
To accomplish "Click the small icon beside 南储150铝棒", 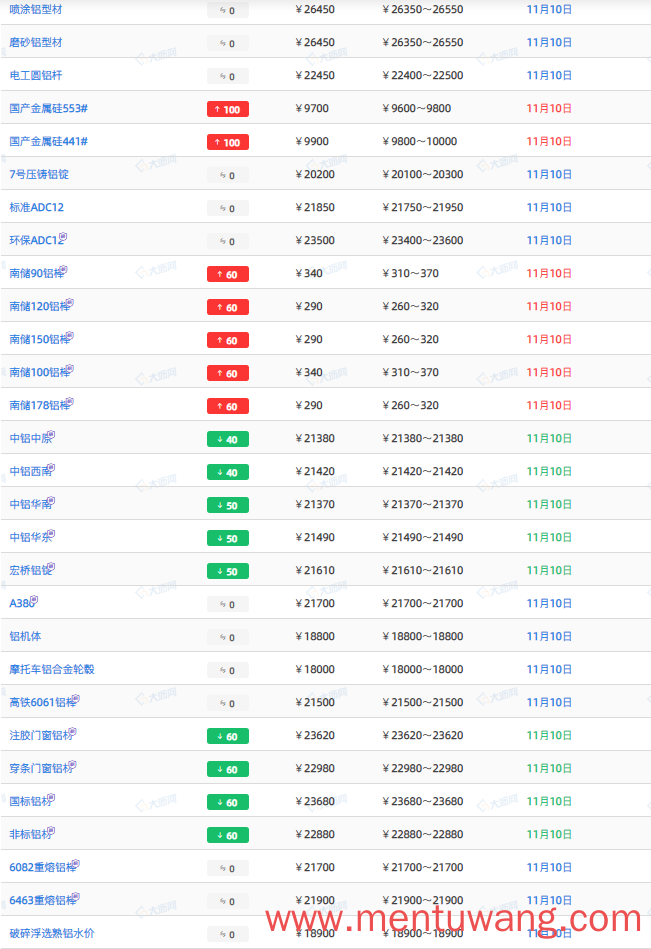I will tap(70, 335).
